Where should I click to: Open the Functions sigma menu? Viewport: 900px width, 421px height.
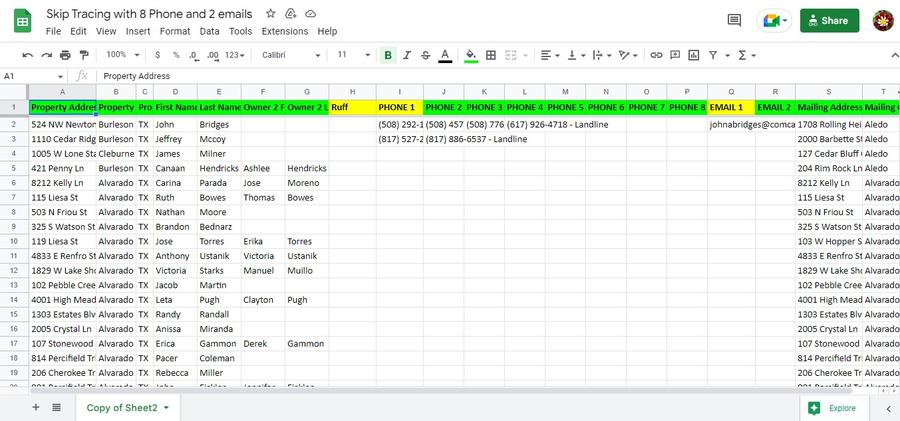(x=746, y=55)
